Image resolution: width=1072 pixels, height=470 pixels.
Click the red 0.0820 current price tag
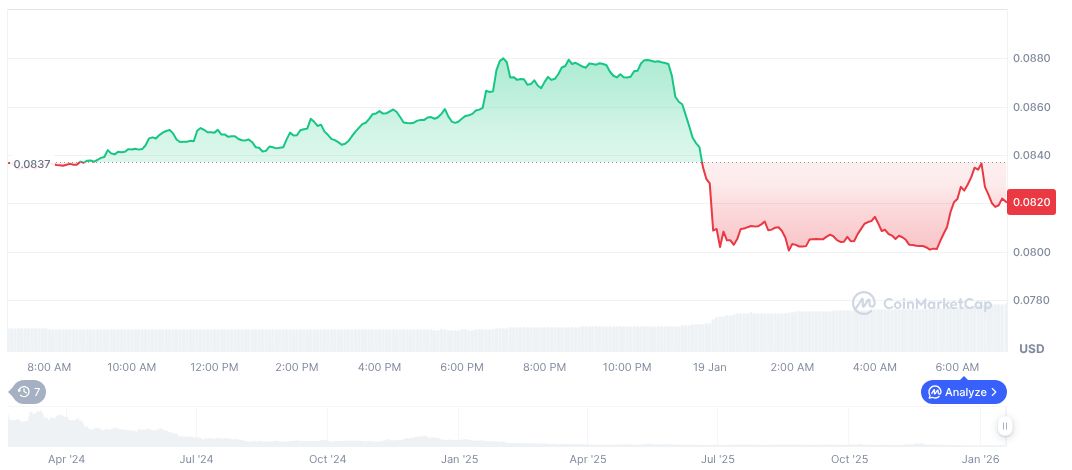pos(1031,202)
